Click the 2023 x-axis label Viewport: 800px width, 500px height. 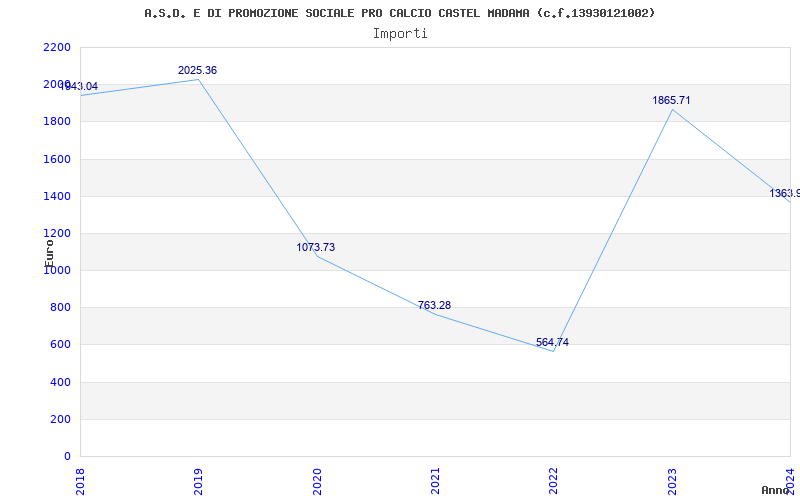point(672,481)
